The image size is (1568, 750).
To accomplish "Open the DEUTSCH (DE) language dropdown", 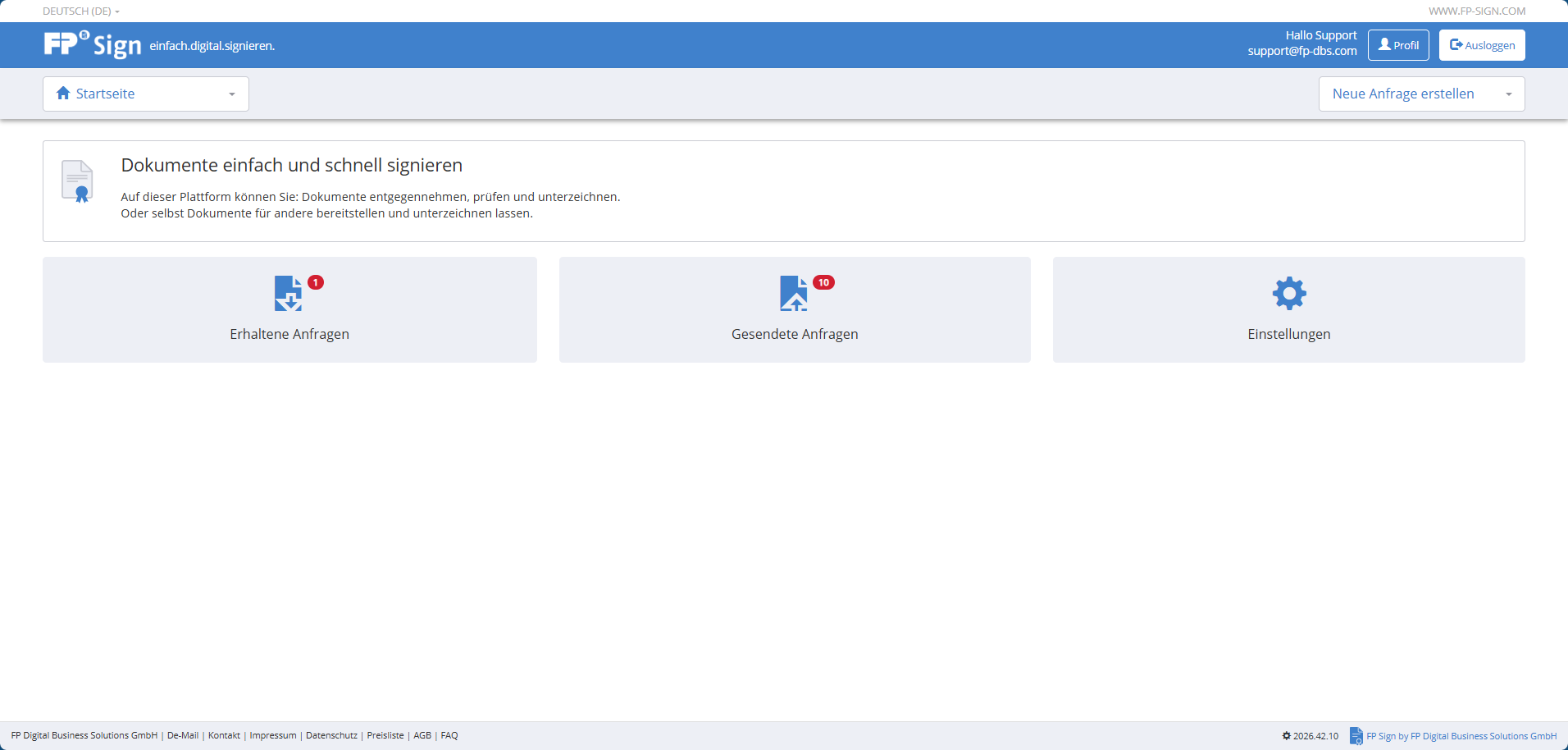I will click(x=81, y=11).
